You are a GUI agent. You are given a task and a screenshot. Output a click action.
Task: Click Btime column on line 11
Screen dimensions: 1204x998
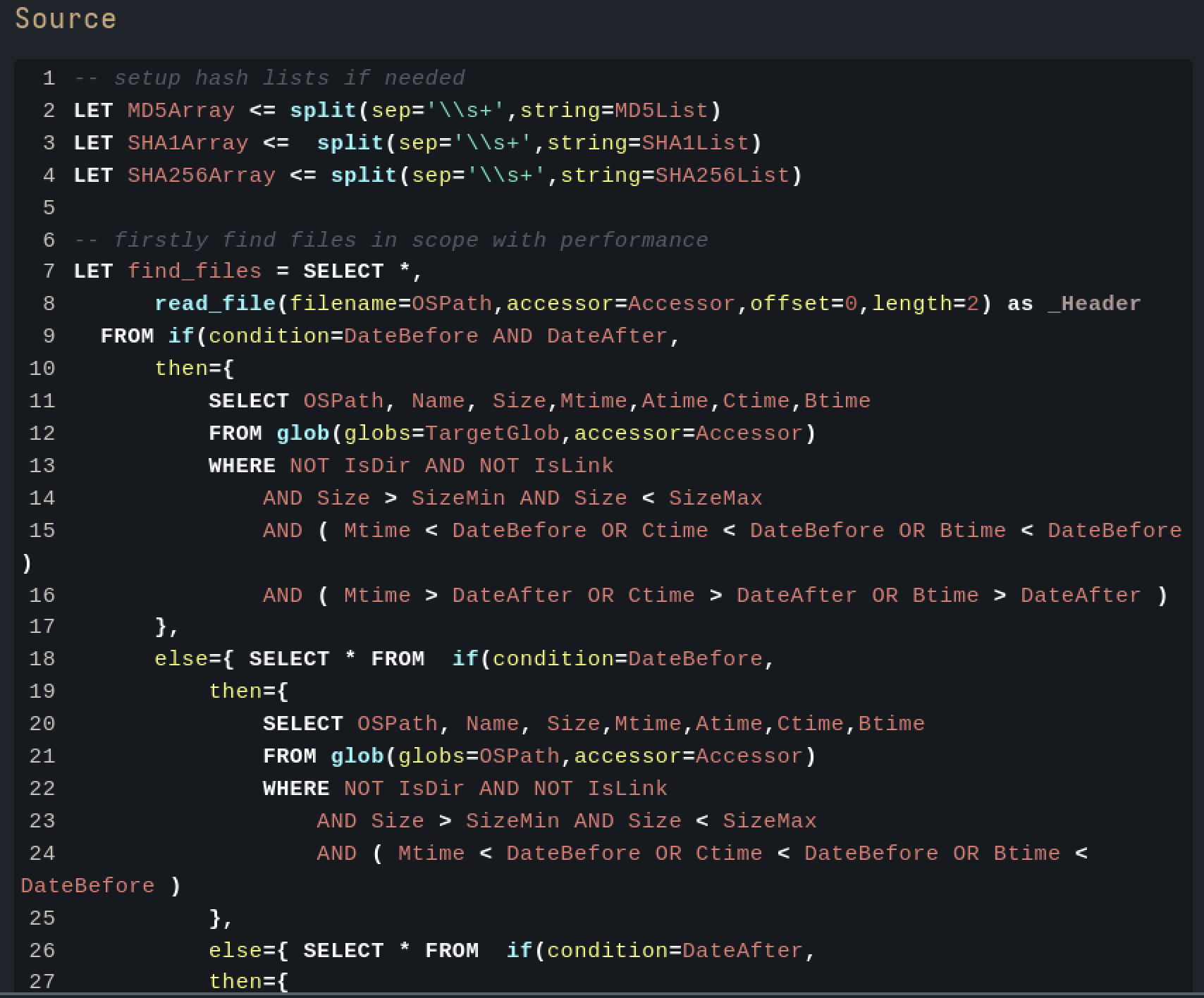(837, 401)
